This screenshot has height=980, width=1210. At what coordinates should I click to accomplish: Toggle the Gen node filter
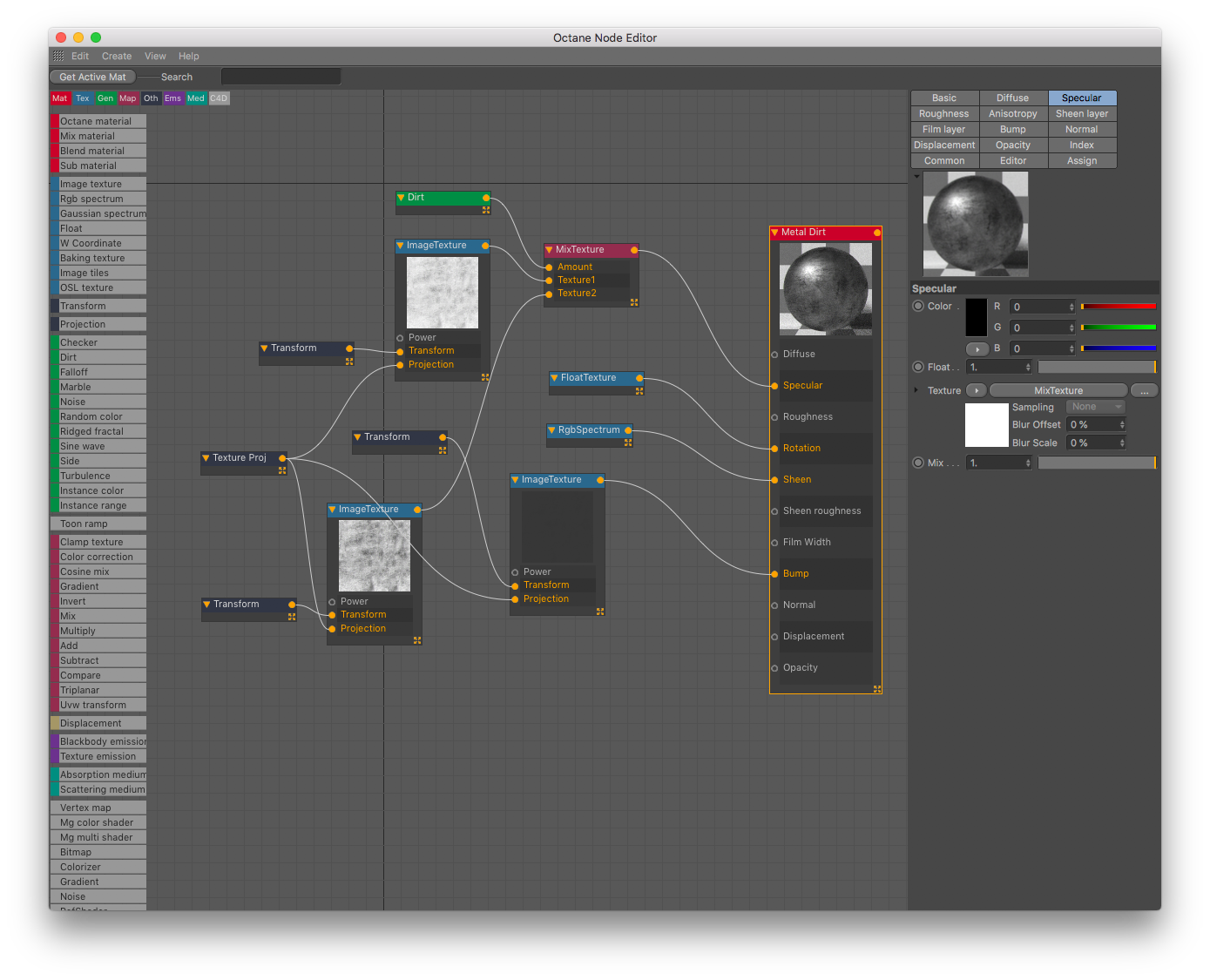pyautogui.click(x=105, y=98)
